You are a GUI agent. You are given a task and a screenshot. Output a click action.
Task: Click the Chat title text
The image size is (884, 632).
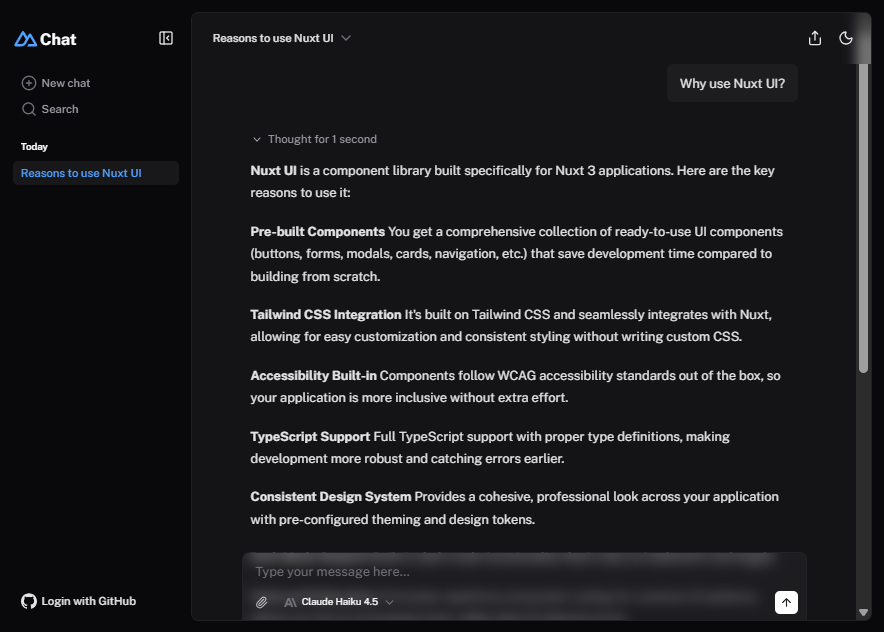point(58,39)
